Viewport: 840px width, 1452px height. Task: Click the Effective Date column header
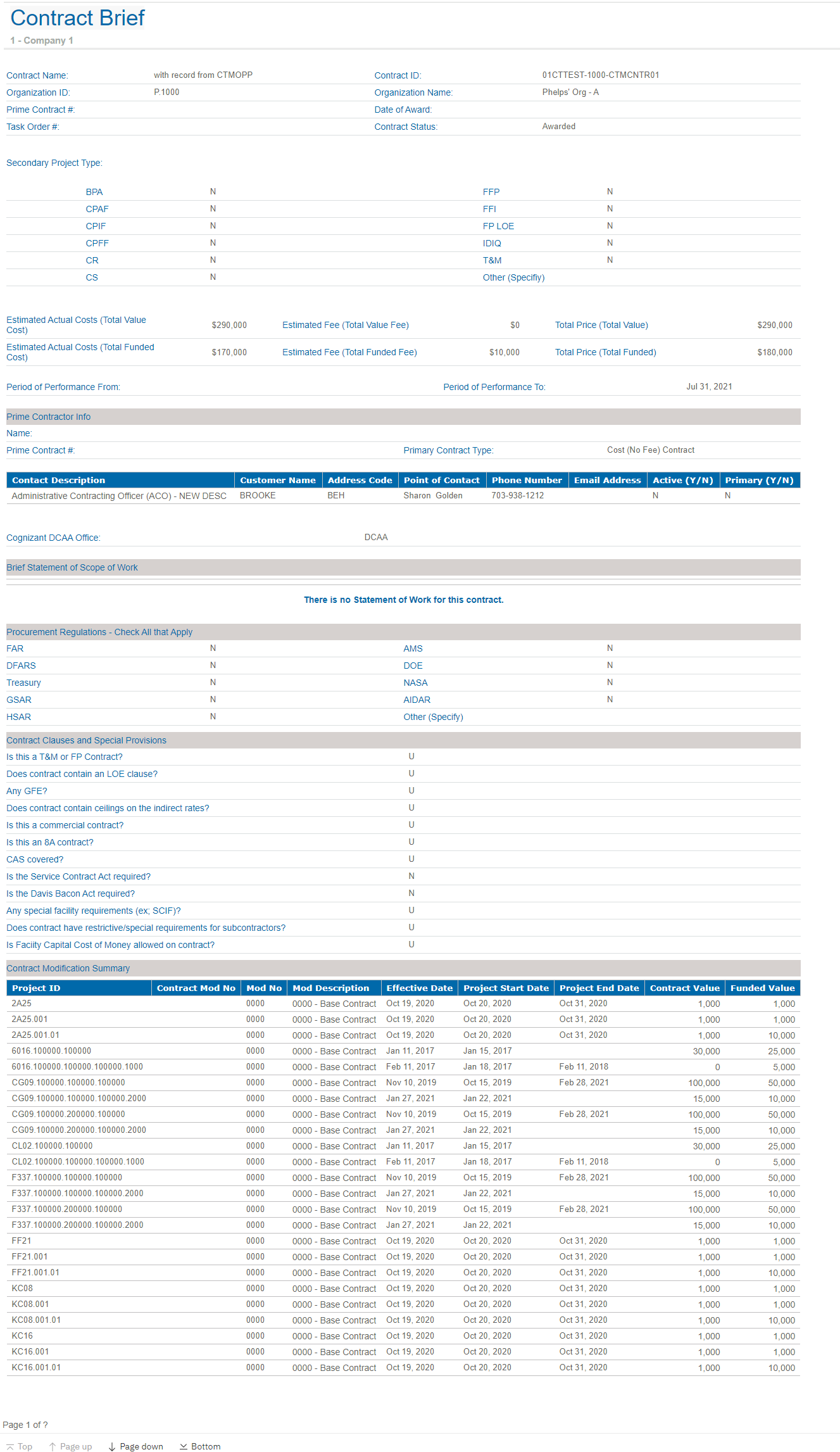pos(419,988)
